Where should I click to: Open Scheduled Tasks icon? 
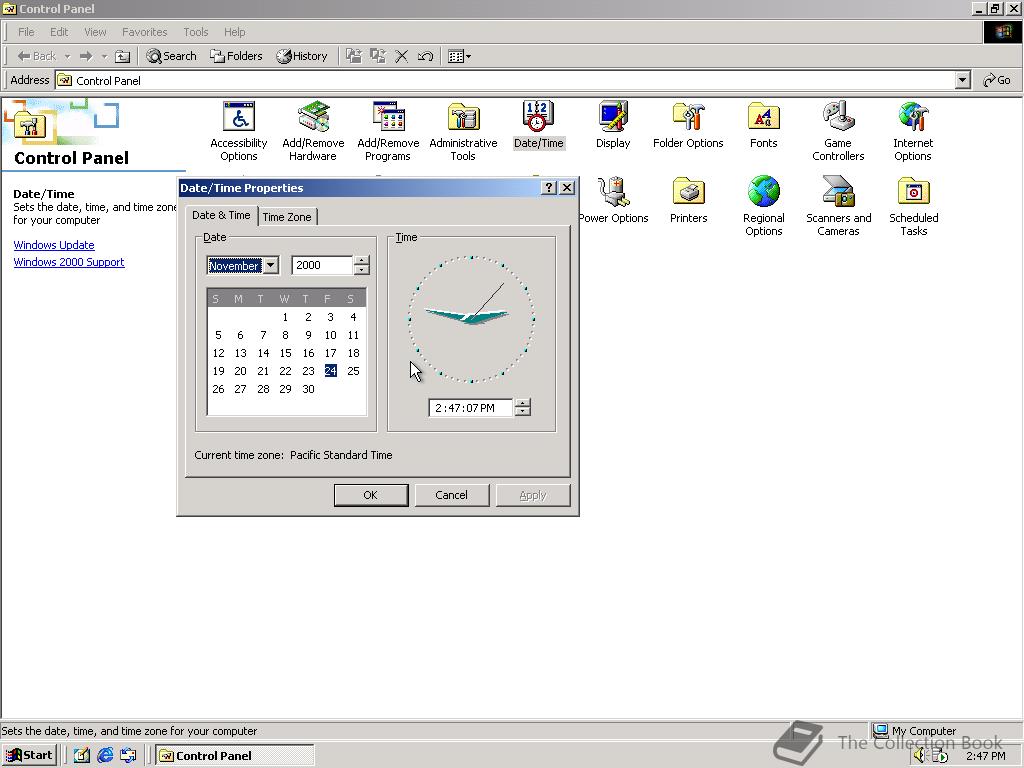914,206
